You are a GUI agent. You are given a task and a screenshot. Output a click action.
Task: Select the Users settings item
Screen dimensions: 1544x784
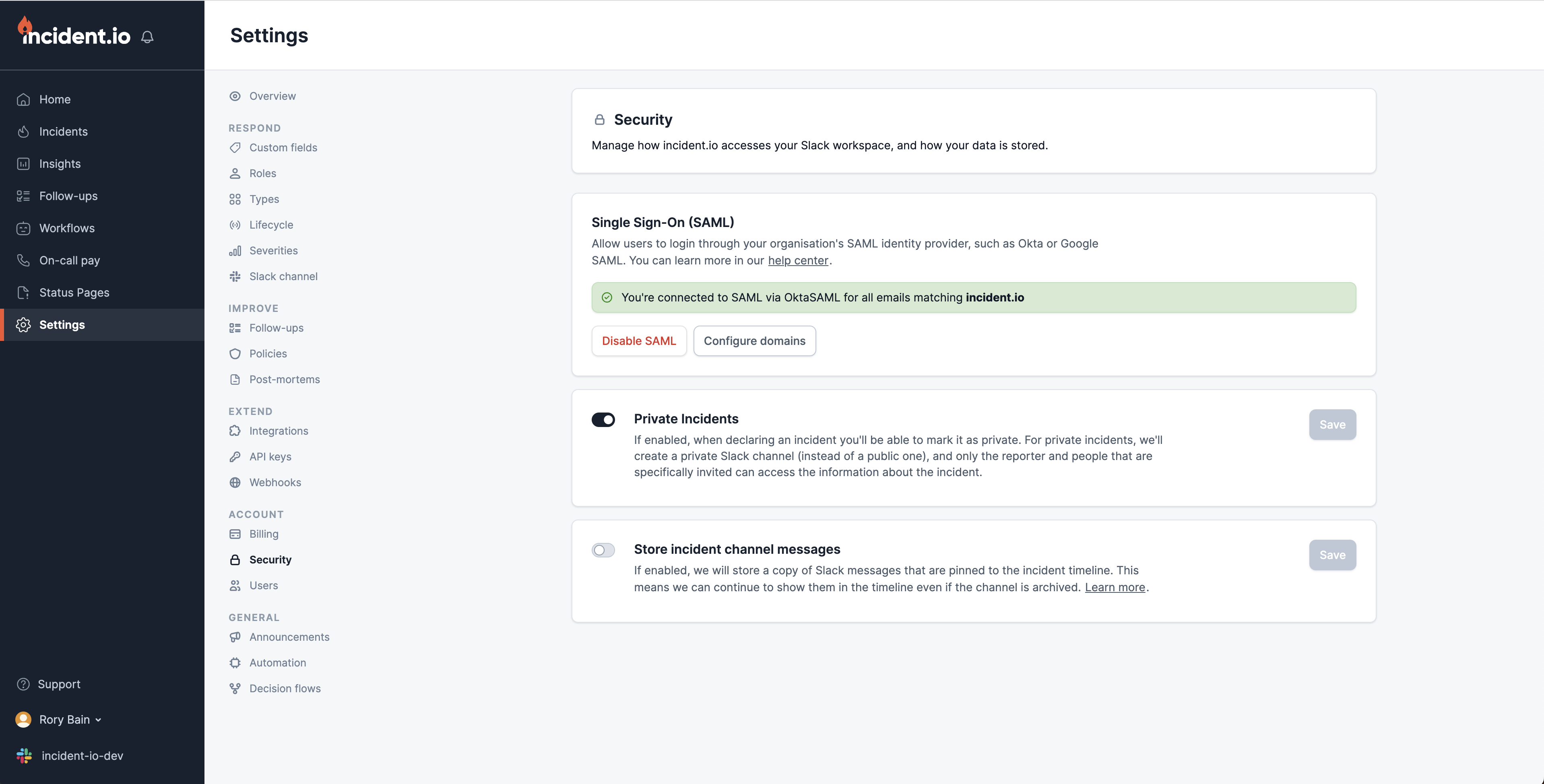click(264, 586)
